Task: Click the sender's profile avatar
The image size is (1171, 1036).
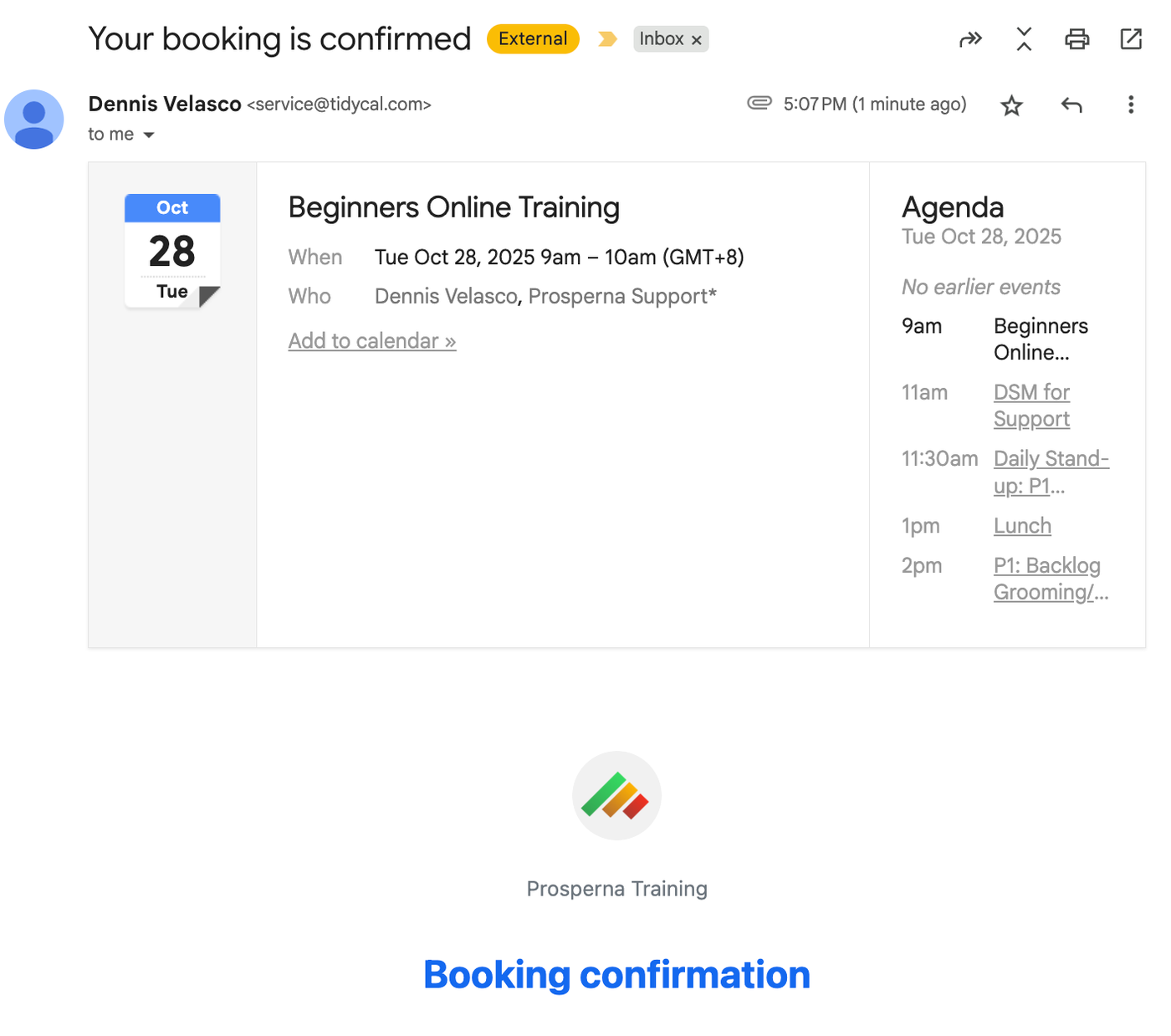Action: point(34,120)
